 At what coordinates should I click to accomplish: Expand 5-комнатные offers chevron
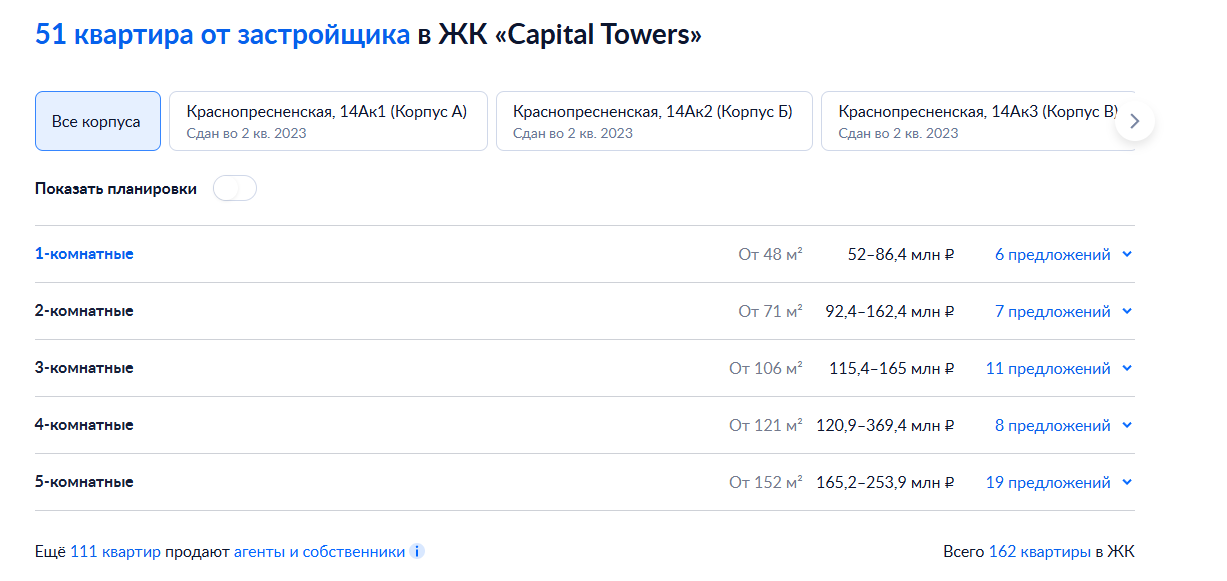pyautogui.click(x=1128, y=482)
